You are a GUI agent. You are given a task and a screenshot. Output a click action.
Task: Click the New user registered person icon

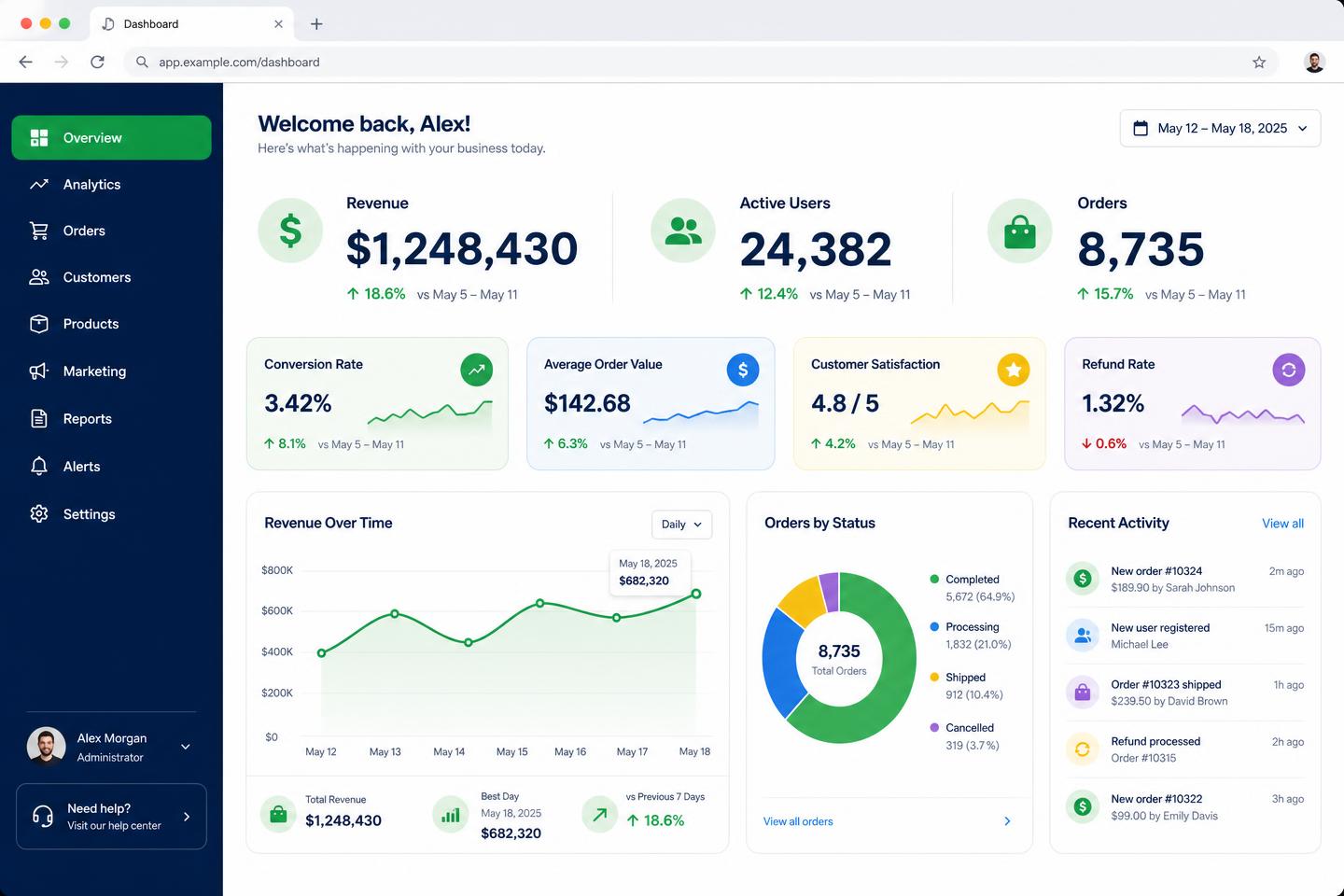pos(1083,636)
